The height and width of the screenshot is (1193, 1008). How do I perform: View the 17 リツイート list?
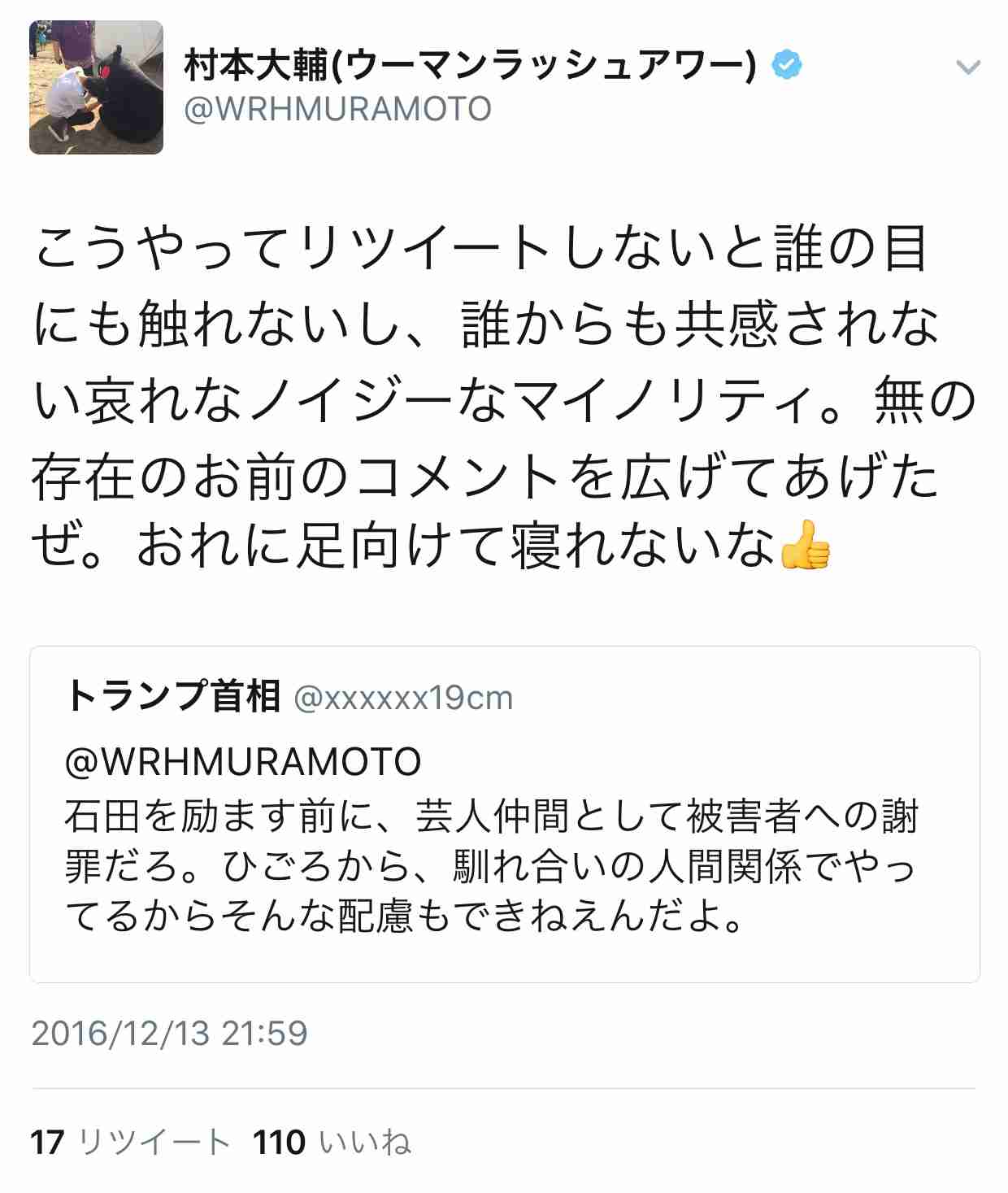[x=131, y=1142]
